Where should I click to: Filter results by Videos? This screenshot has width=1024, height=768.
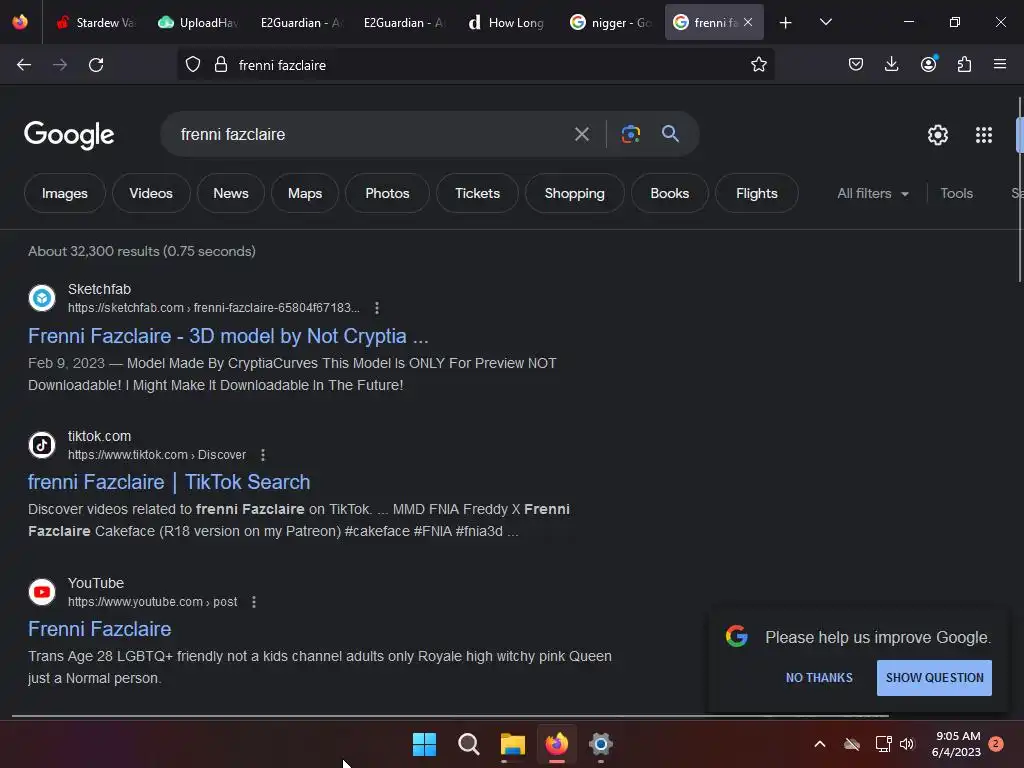click(x=151, y=193)
